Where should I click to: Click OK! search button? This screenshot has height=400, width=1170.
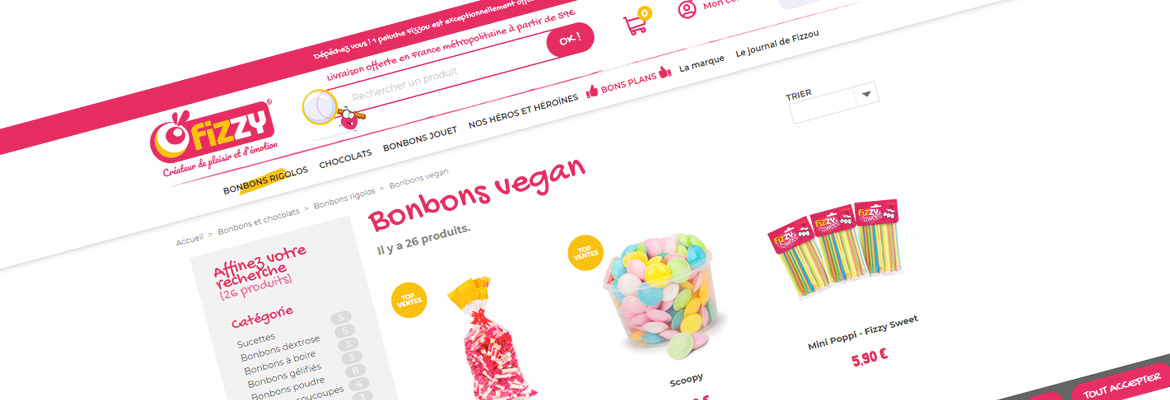[x=570, y=40]
